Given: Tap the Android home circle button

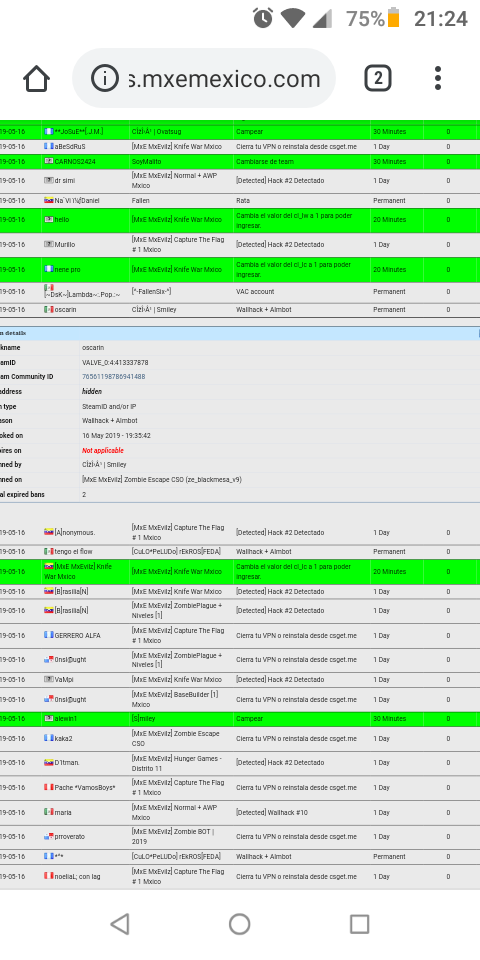Looking at the screenshot, I should [x=239, y=924].
